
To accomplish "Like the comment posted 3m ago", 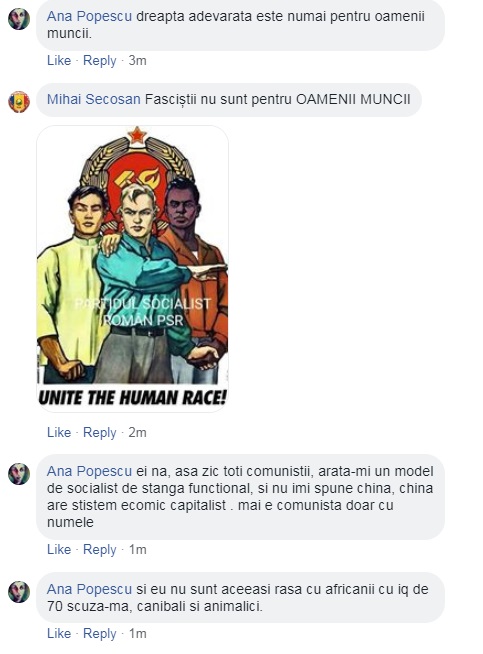I will pos(59,60).
